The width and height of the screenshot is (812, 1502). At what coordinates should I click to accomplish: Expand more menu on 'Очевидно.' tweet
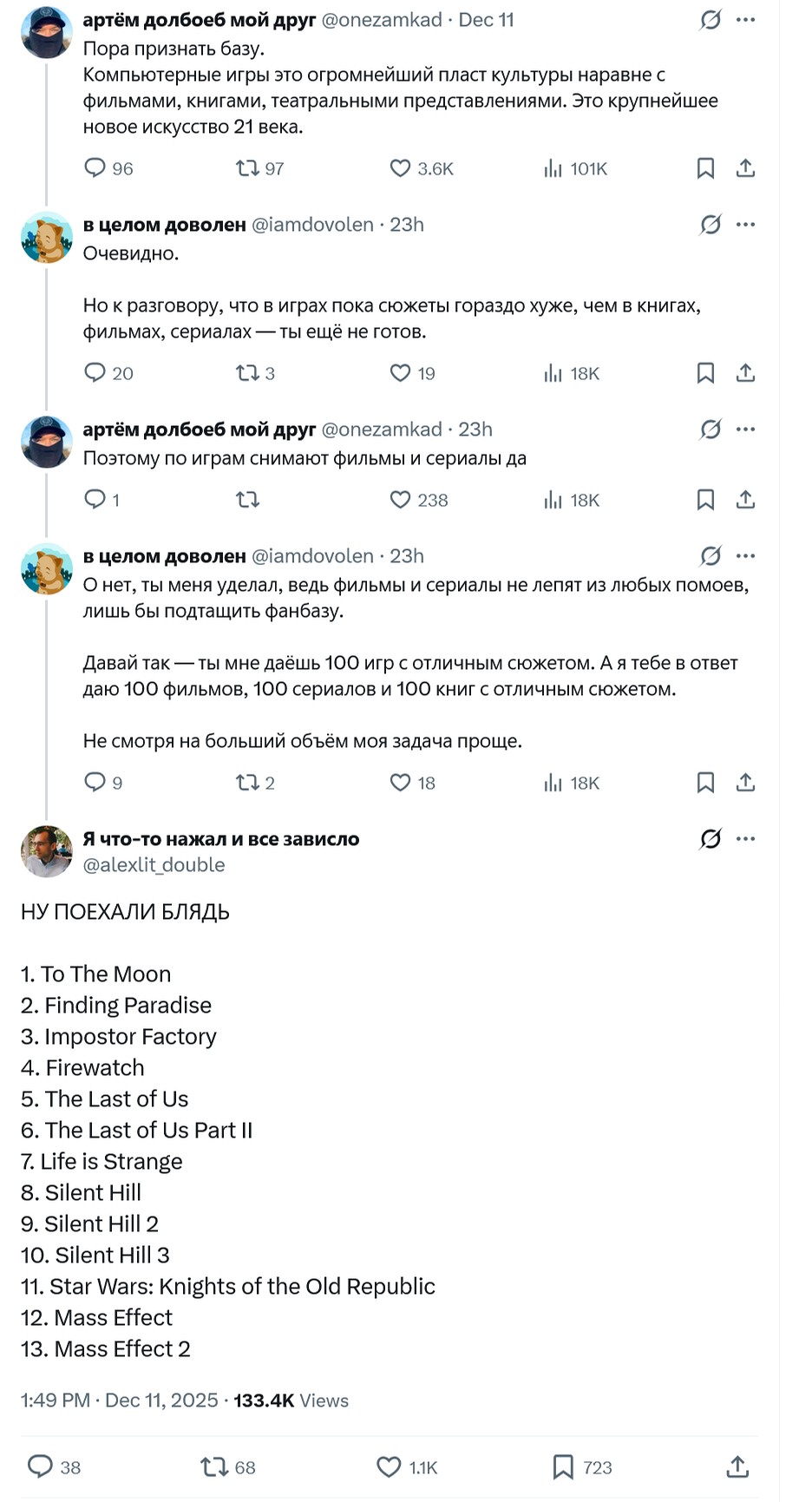[745, 225]
